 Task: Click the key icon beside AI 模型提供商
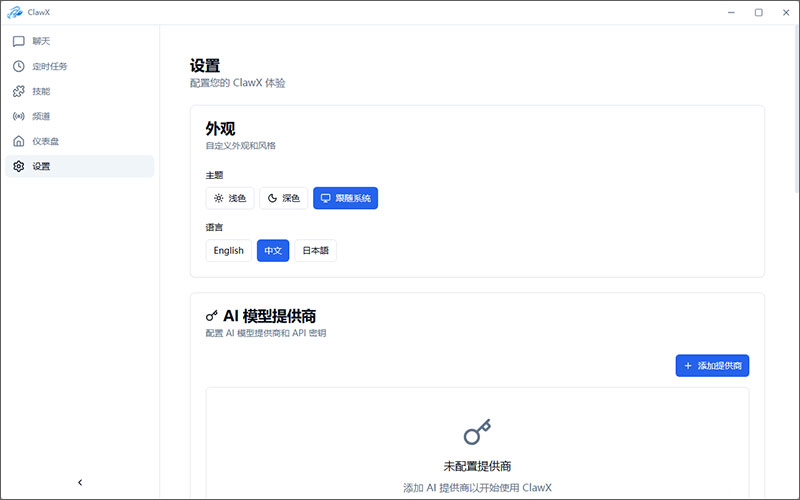point(212,316)
